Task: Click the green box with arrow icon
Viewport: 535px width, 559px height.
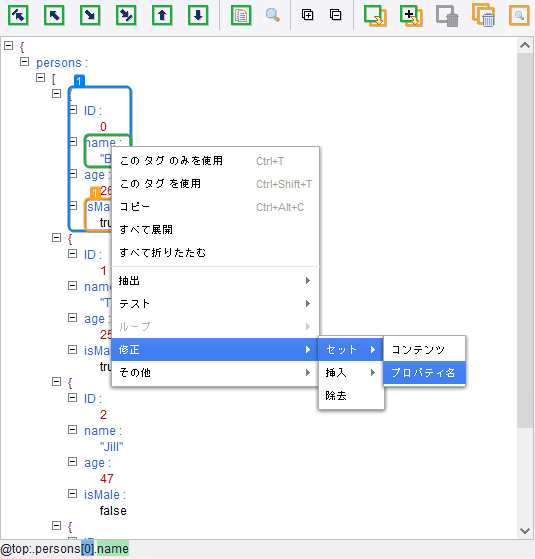Action: click(x=375, y=16)
